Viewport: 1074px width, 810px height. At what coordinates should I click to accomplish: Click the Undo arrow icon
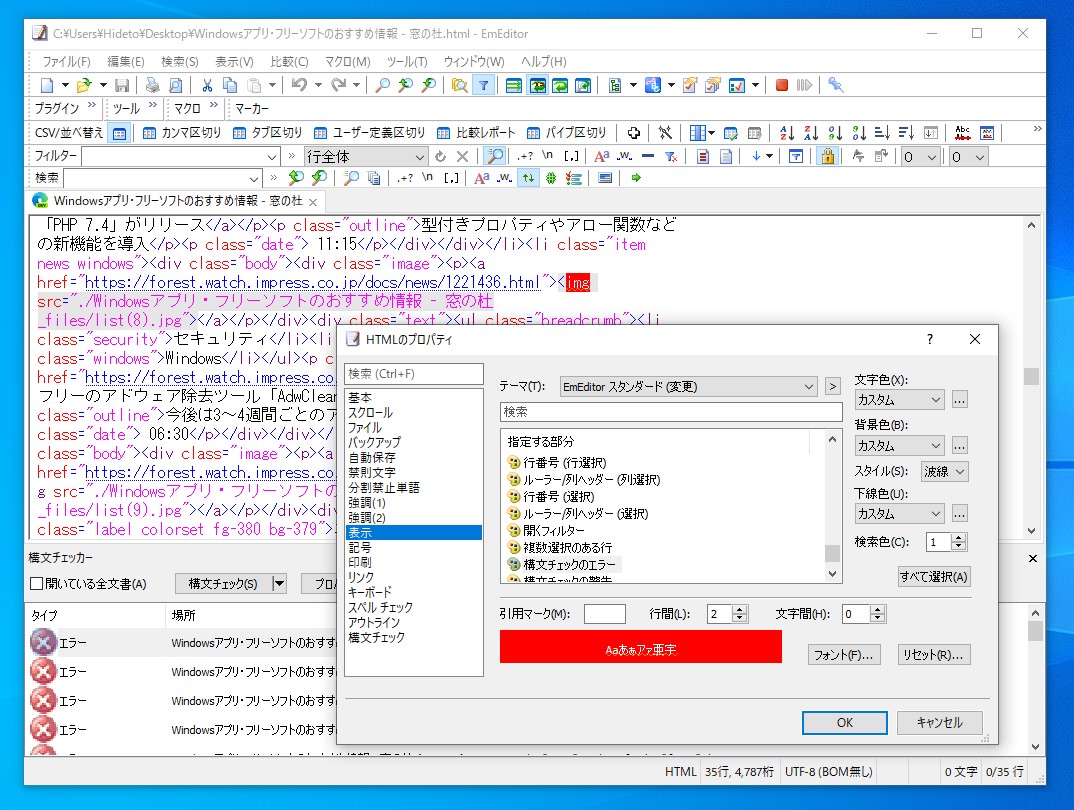pyautogui.click(x=299, y=85)
